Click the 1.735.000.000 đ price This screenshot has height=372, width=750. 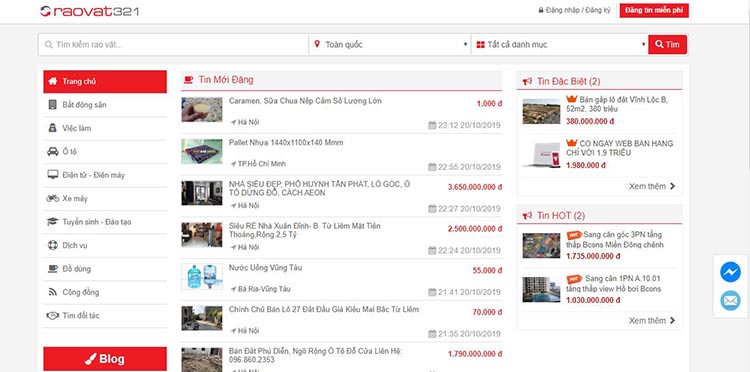pos(593,256)
